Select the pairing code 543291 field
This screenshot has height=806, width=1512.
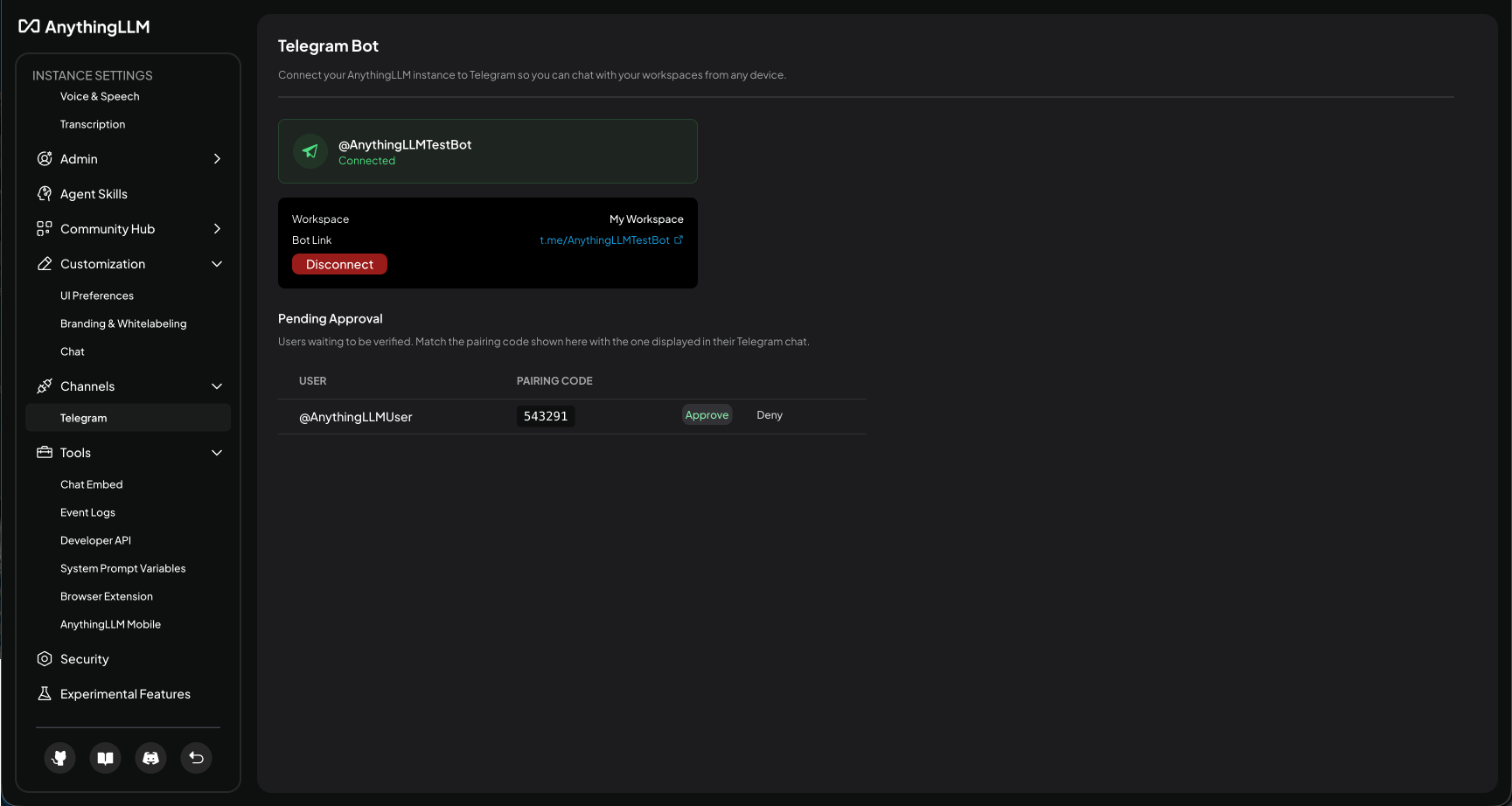point(545,416)
